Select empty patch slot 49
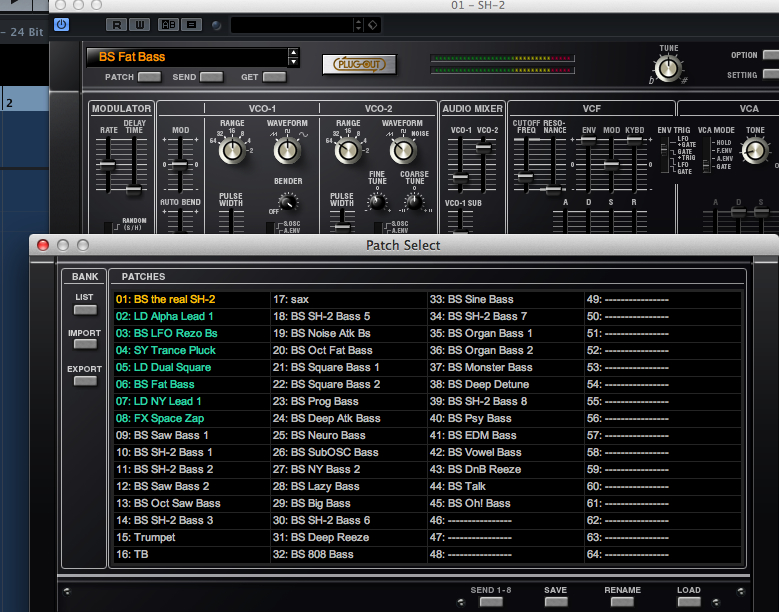The height and width of the screenshot is (612, 779). (663, 300)
